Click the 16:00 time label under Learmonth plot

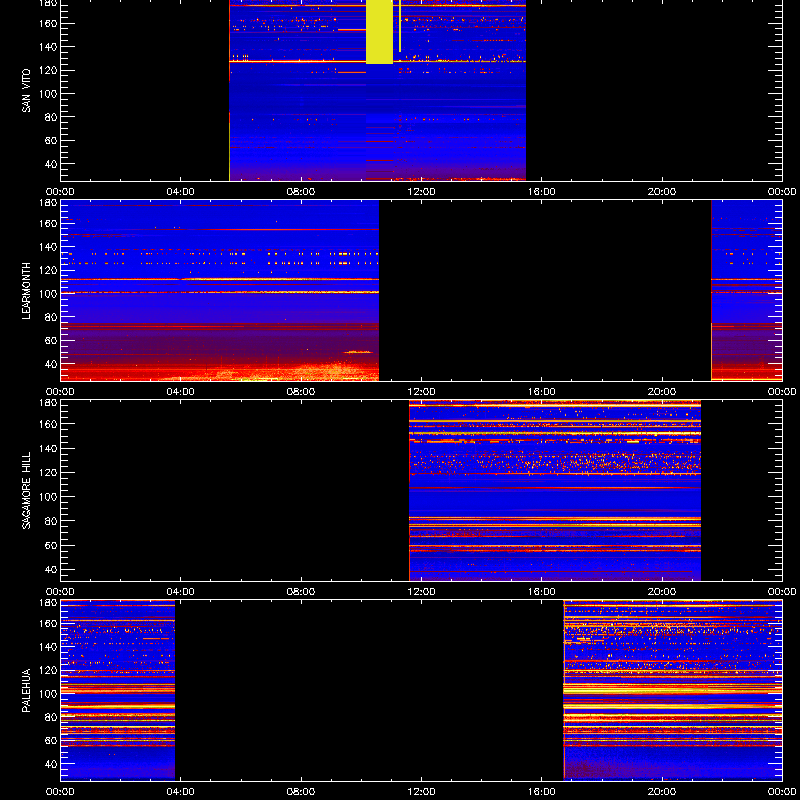(542, 392)
